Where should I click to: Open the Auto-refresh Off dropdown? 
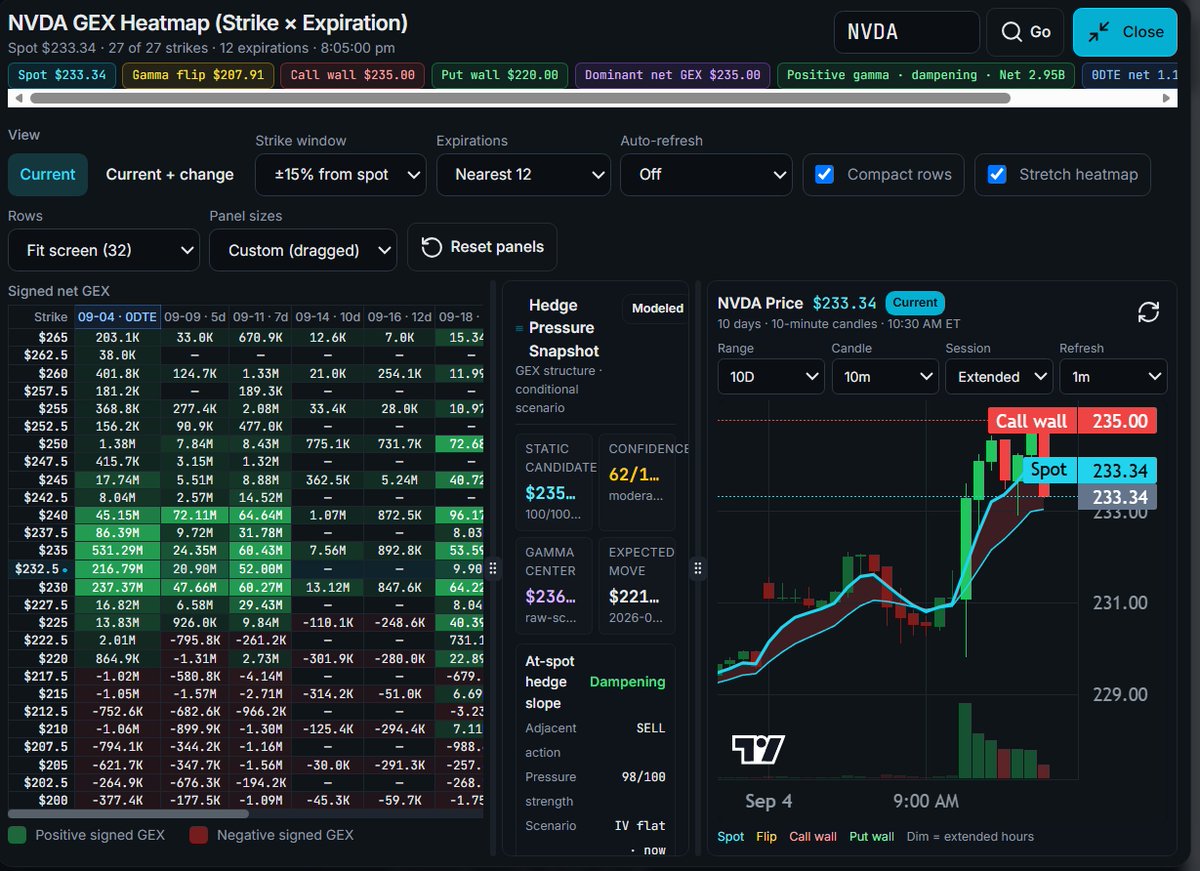coord(706,174)
